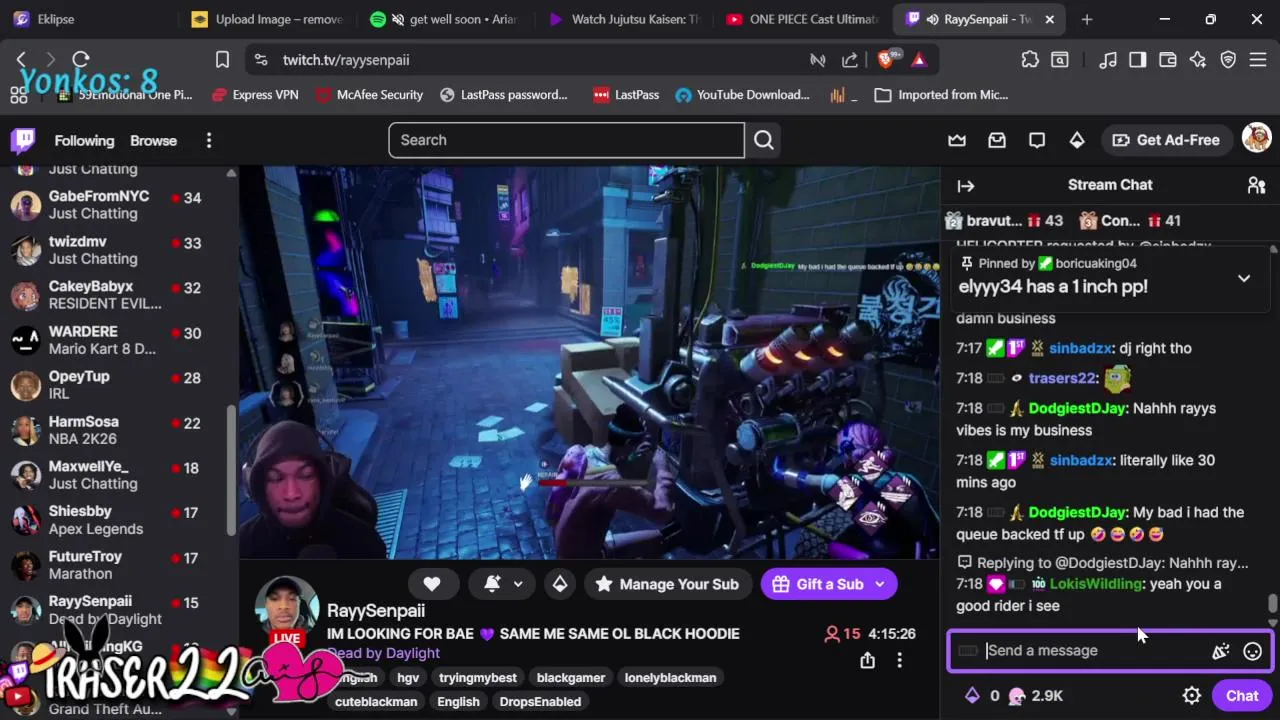This screenshot has width=1280, height=720.
Task: Expand the notification options chevron
Action: [518, 584]
